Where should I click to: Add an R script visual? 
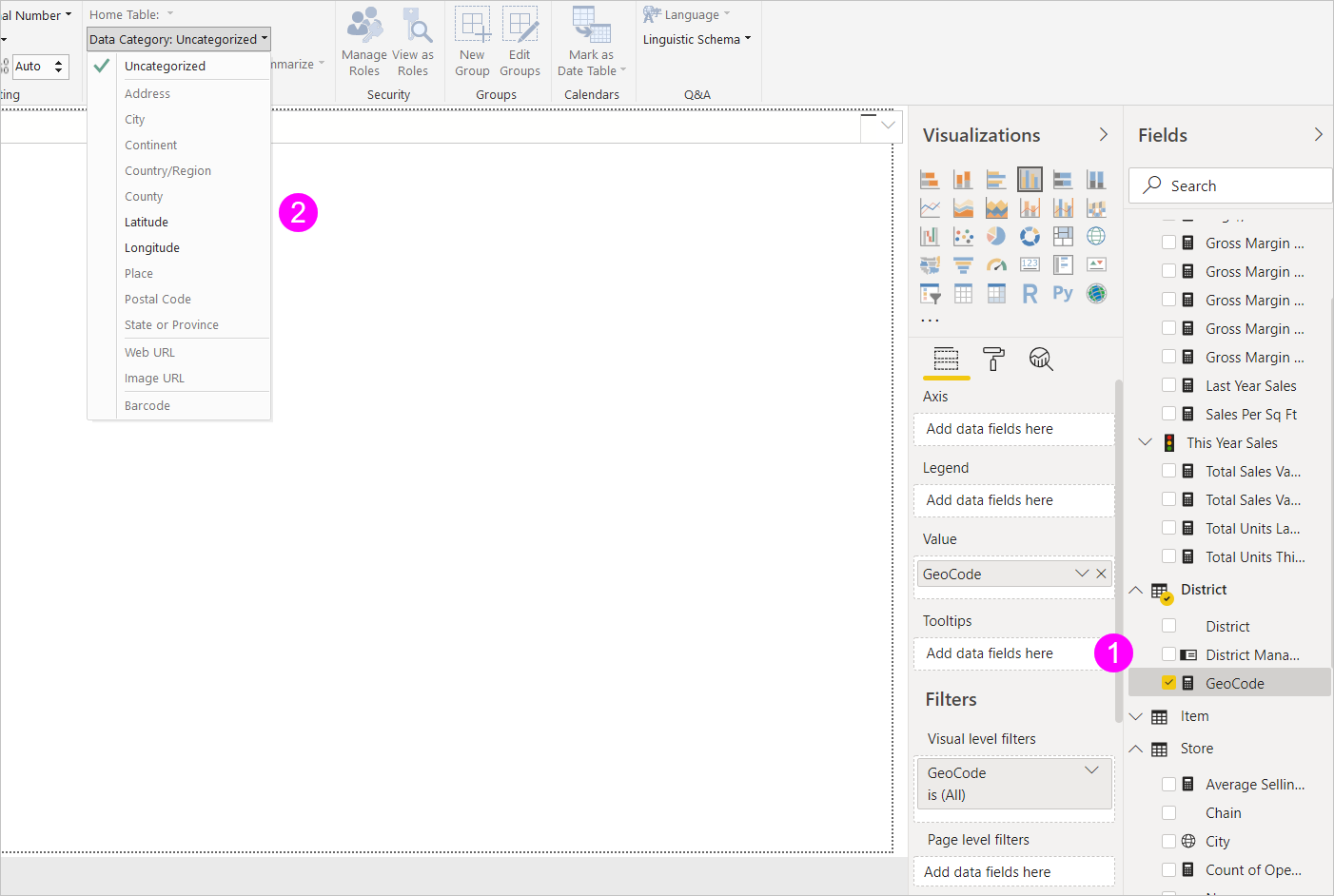coord(1030,293)
